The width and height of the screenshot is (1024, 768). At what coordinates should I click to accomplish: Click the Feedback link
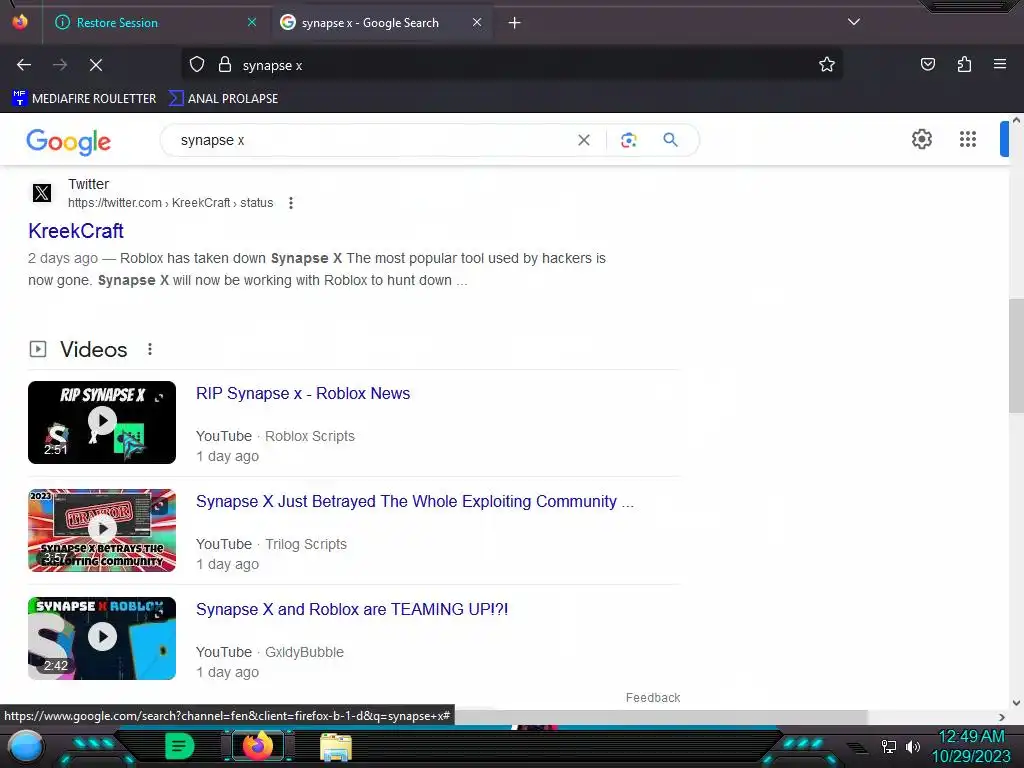(x=653, y=697)
